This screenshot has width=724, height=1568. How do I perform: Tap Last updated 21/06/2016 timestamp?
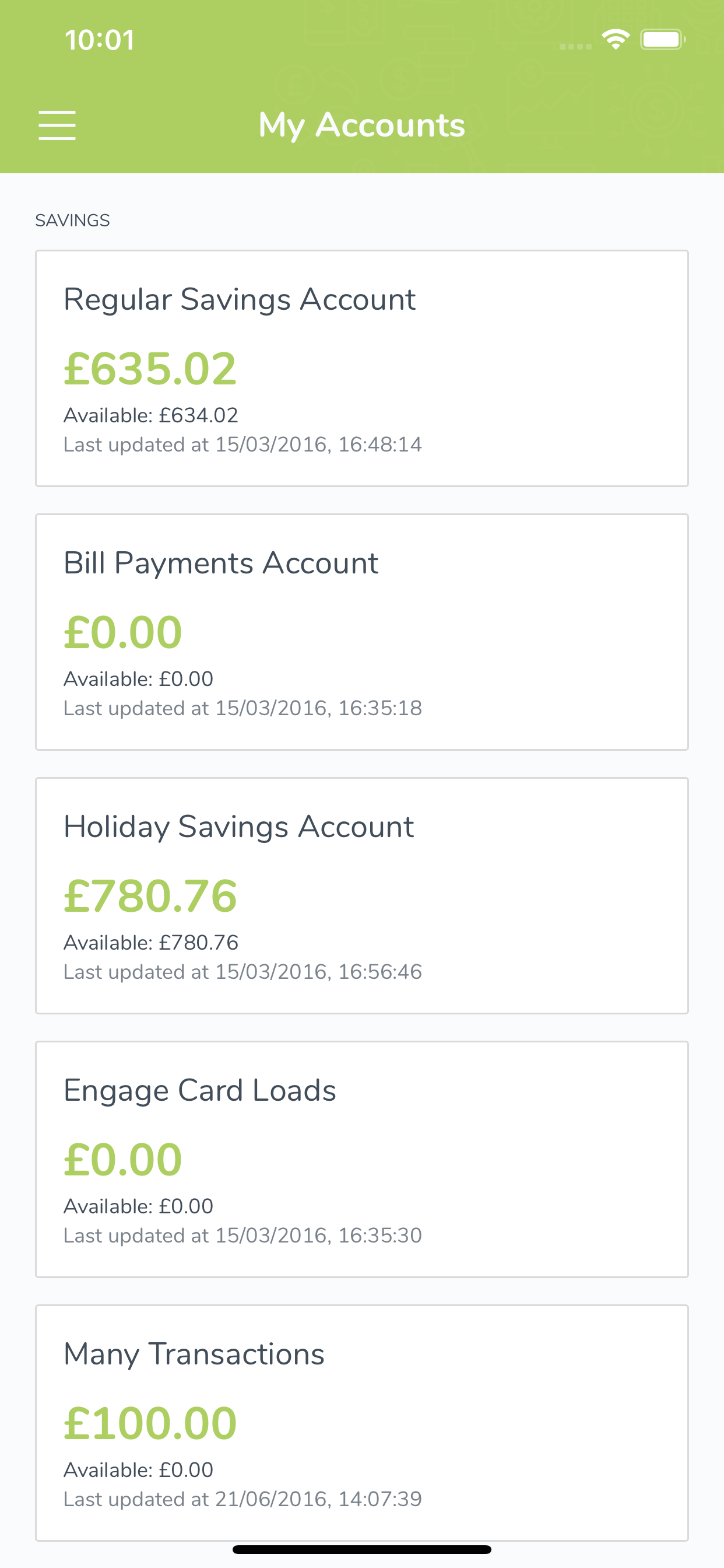[x=242, y=1499]
